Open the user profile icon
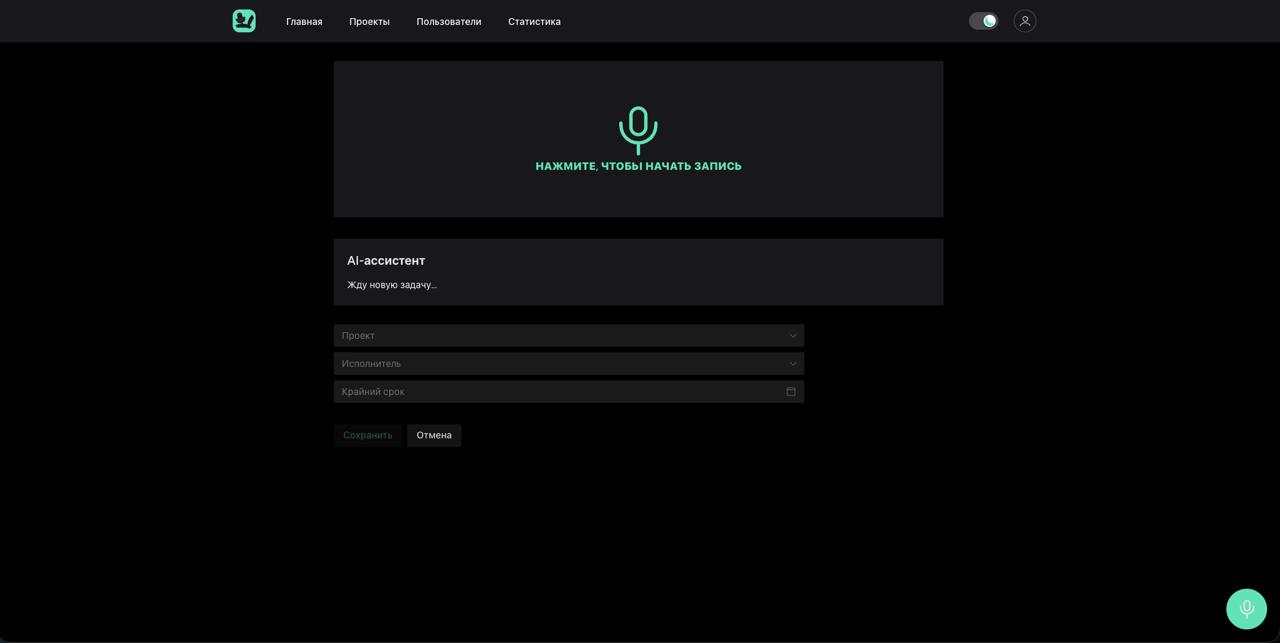 1024,20
